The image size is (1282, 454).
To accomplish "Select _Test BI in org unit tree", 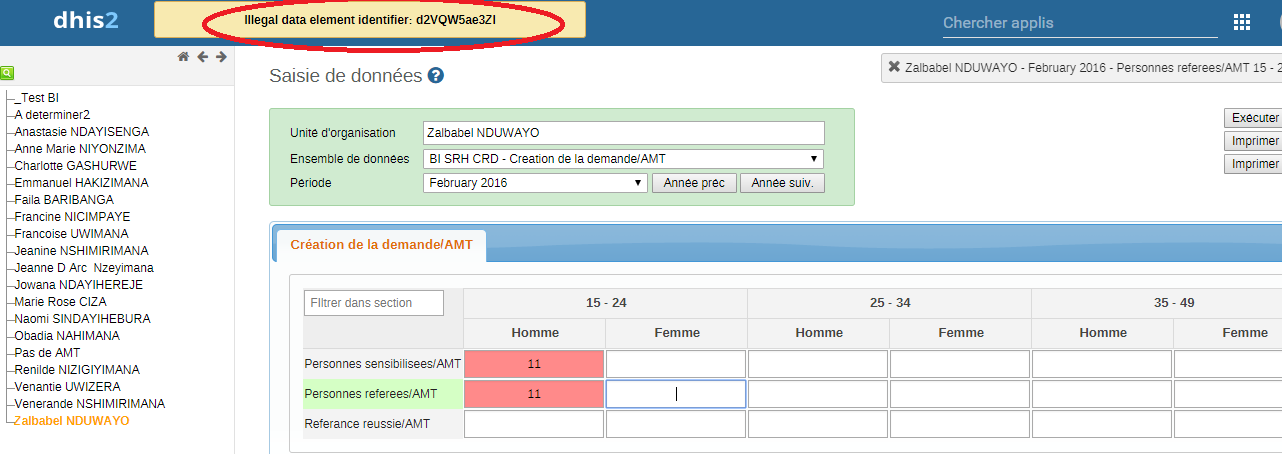I will pos(37,98).
